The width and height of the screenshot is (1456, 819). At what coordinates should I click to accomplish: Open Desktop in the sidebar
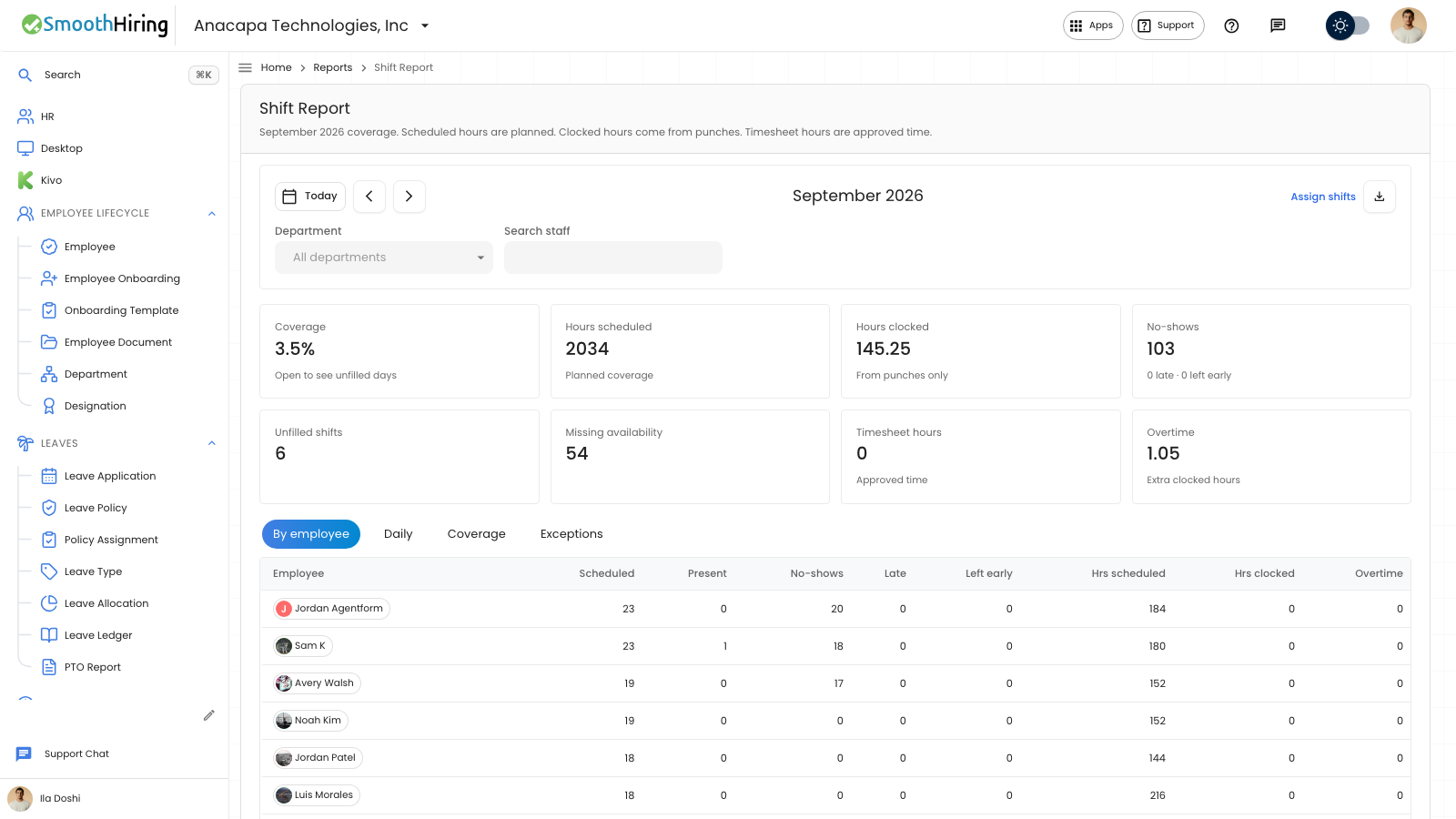[61, 148]
